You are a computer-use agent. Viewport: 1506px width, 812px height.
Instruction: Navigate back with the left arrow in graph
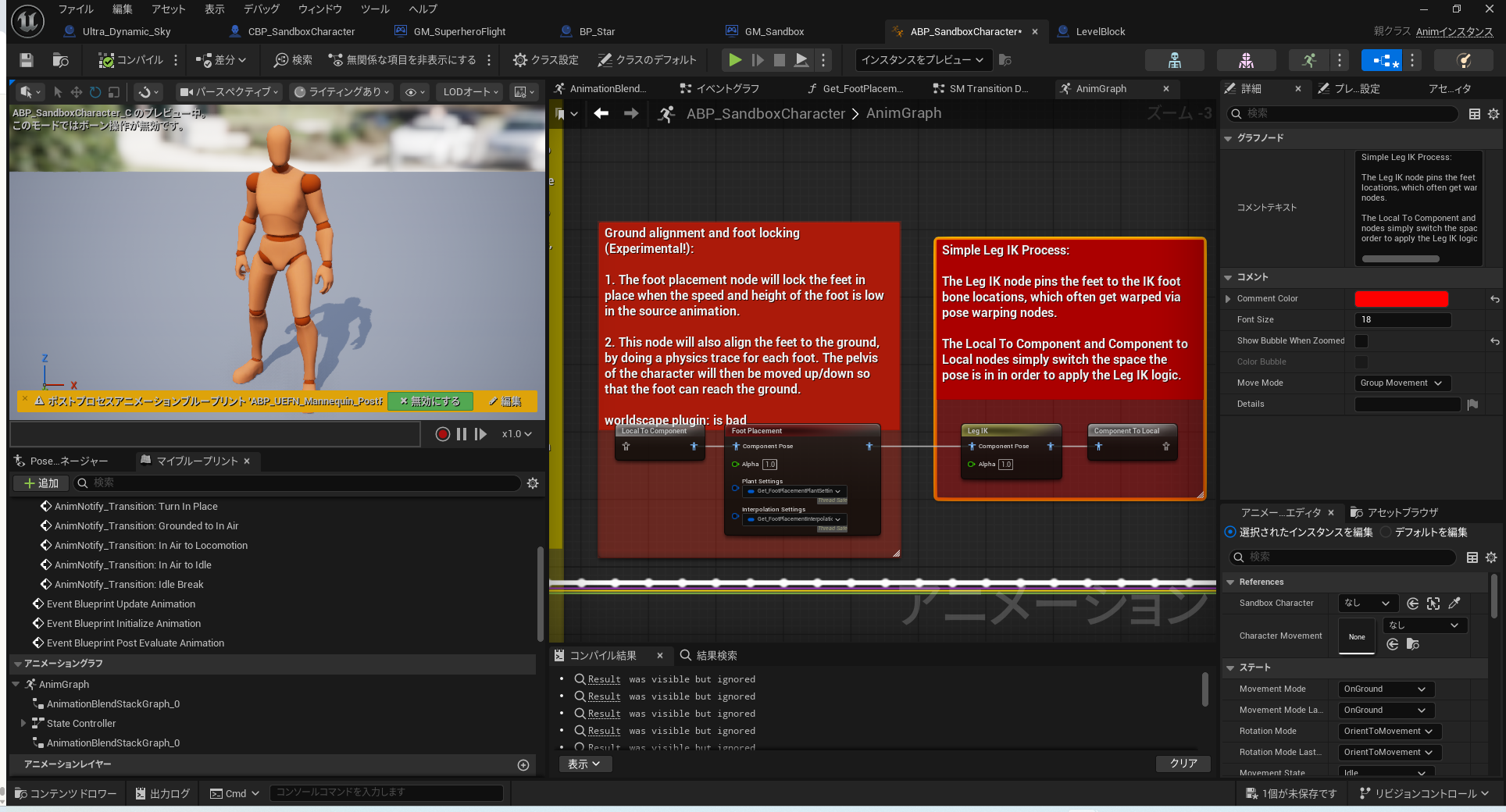tap(601, 114)
